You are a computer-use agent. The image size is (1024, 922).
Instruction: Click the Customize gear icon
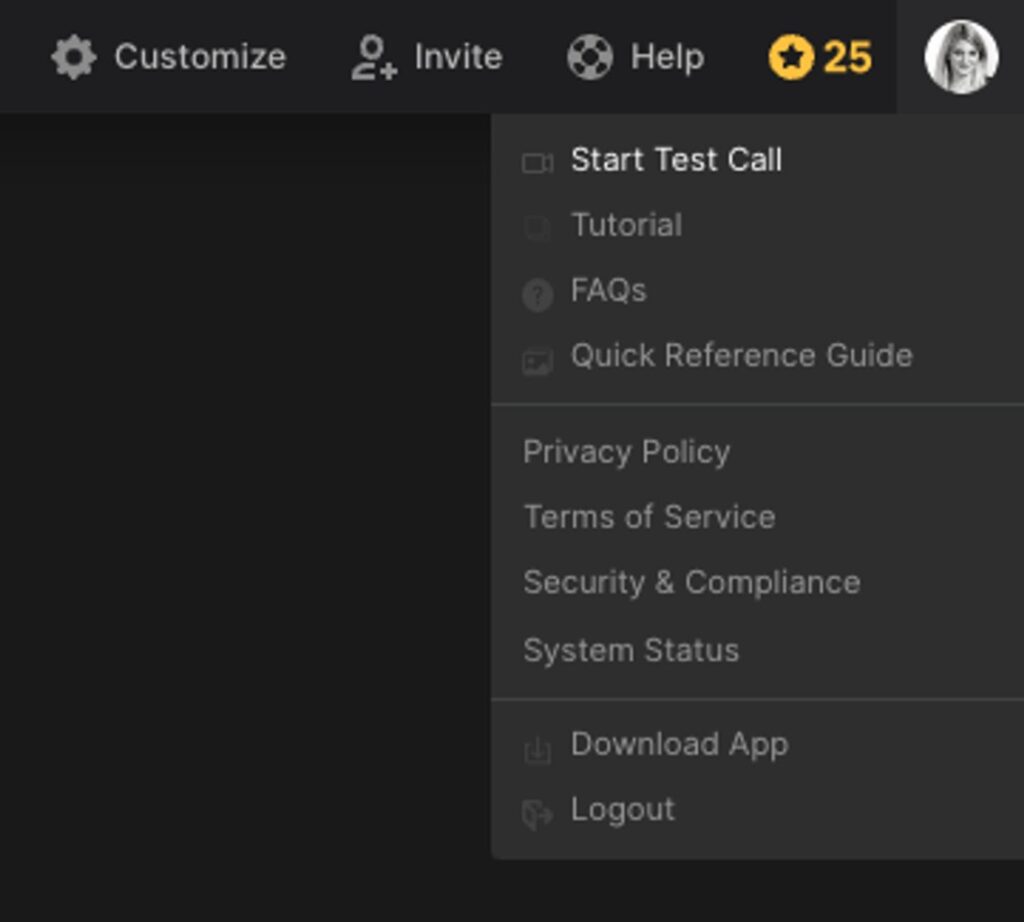74,57
